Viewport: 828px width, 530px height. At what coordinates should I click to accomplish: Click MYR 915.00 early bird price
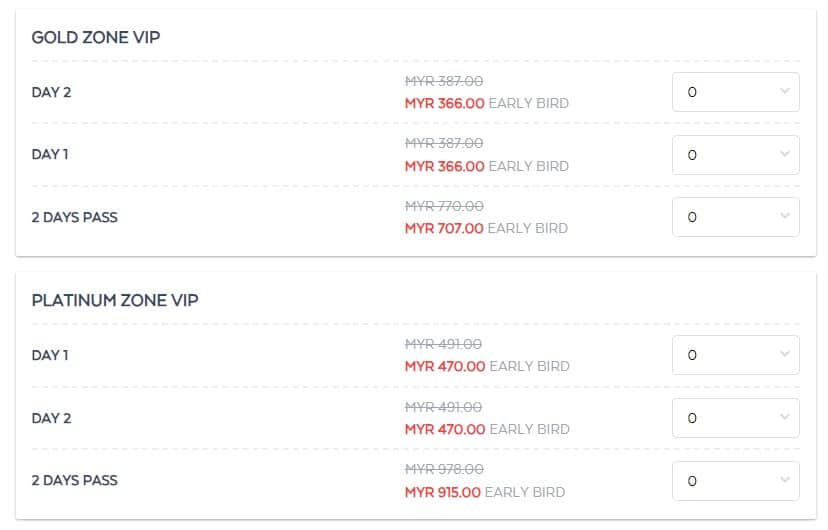[443, 493]
